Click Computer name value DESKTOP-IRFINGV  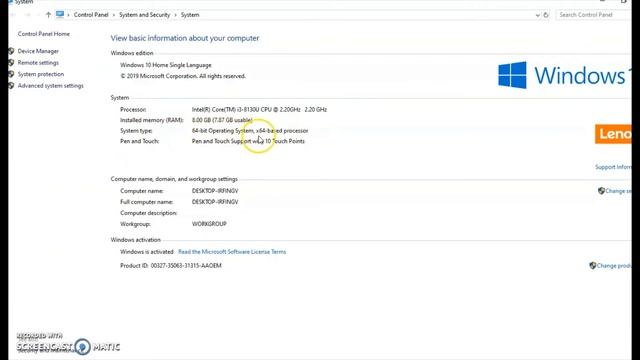[215, 191]
